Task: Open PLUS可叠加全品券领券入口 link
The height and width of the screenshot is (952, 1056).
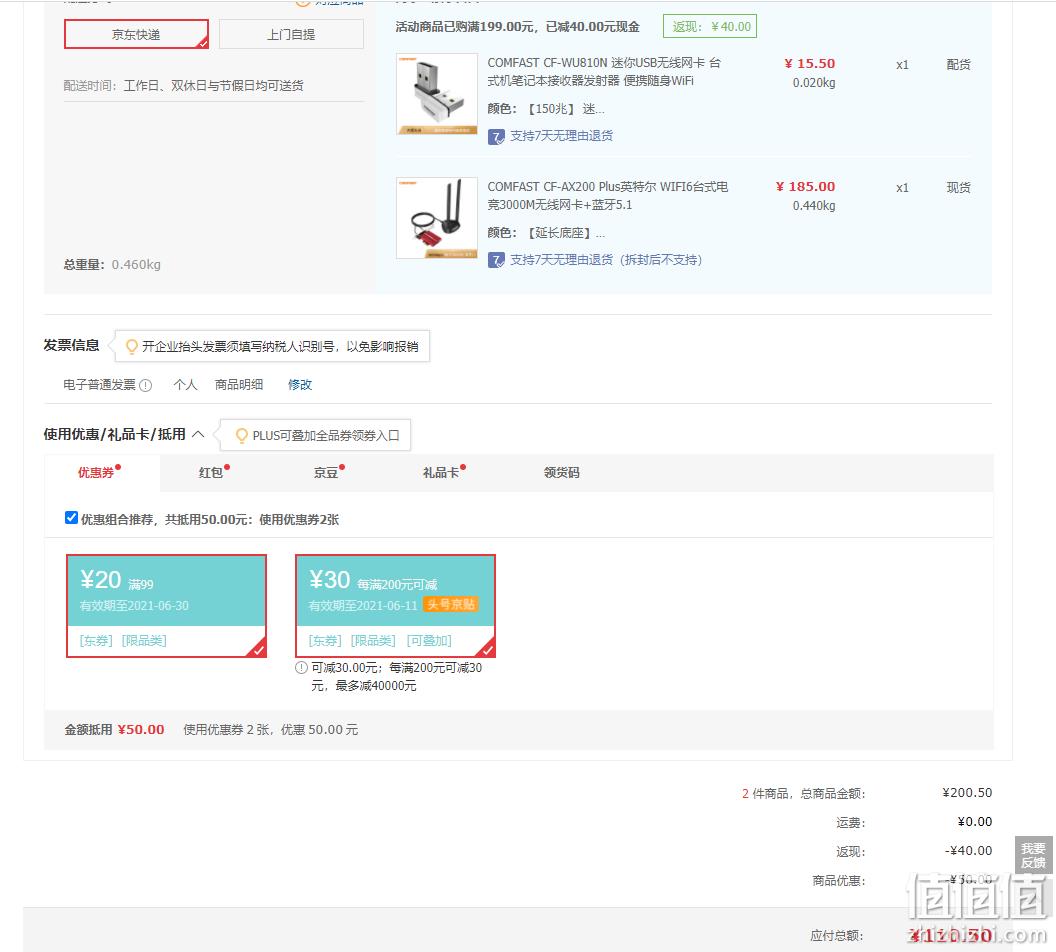Action: [326, 436]
